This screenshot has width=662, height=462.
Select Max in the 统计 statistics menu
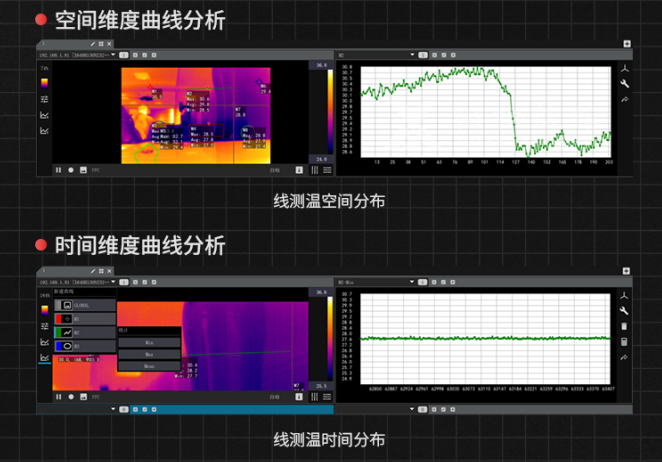pos(149,354)
